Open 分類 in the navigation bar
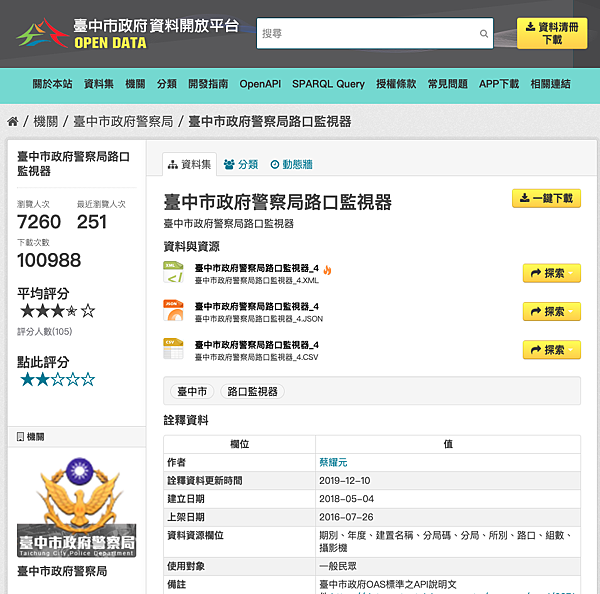This screenshot has width=600, height=594. tap(167, 84)
